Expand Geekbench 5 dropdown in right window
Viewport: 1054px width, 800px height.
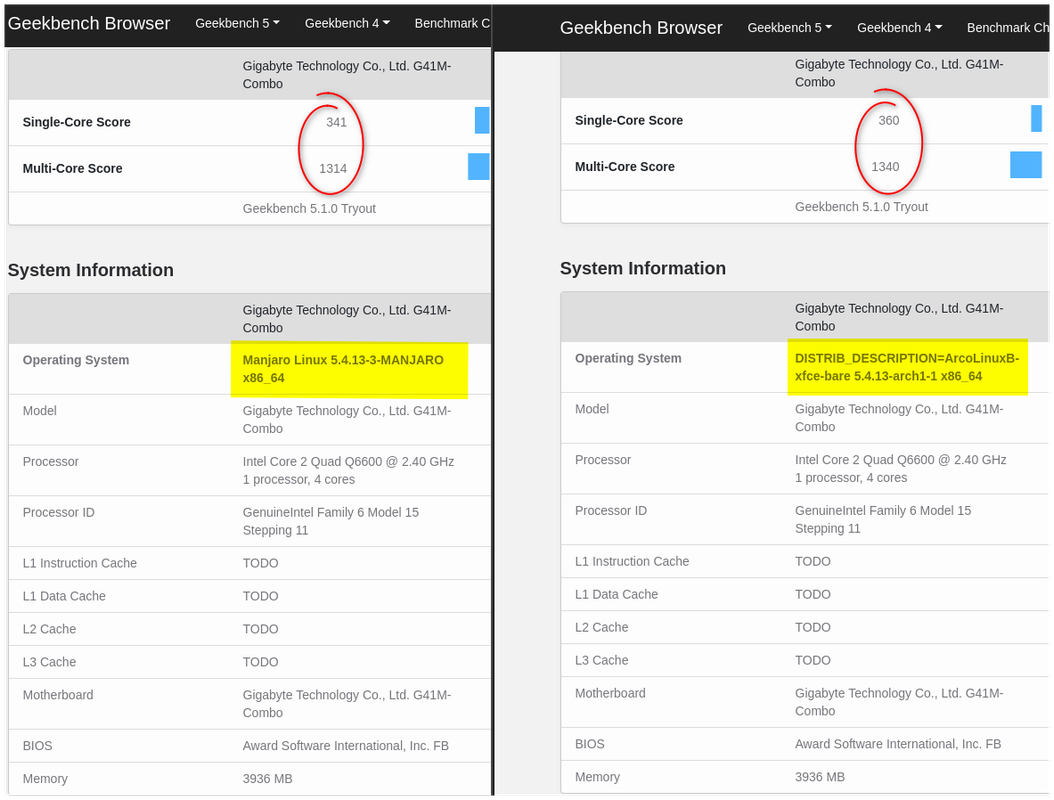789,28
